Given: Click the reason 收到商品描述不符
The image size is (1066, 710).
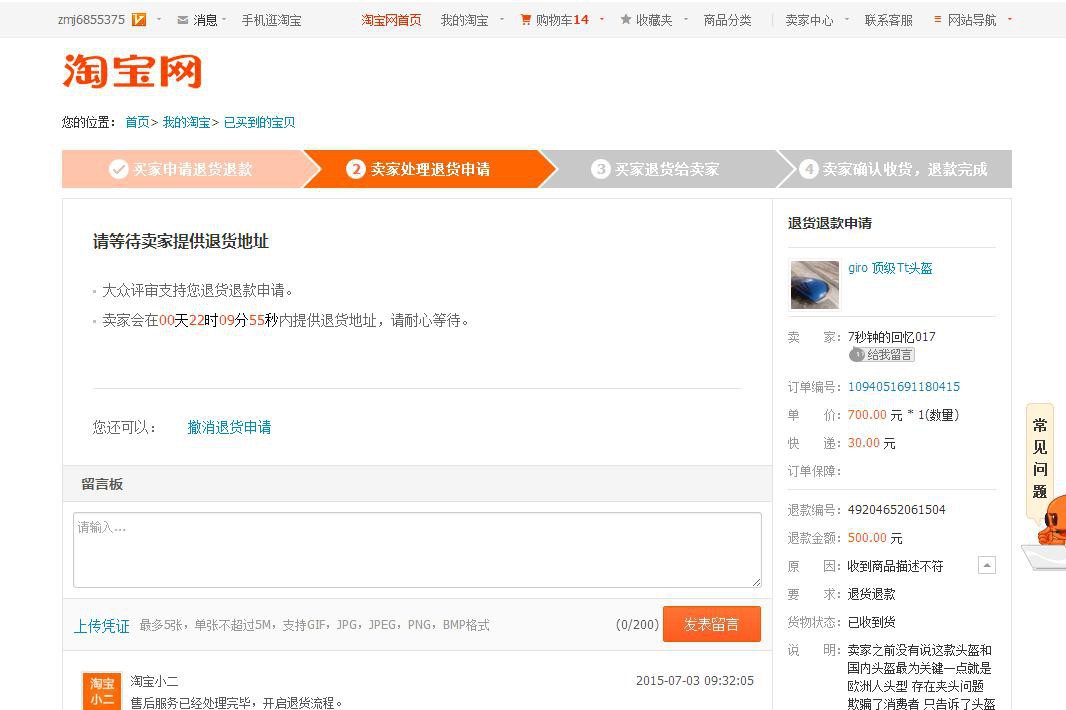Looking at the screenshot, I should pyautogui.click(x=895, y=566).
